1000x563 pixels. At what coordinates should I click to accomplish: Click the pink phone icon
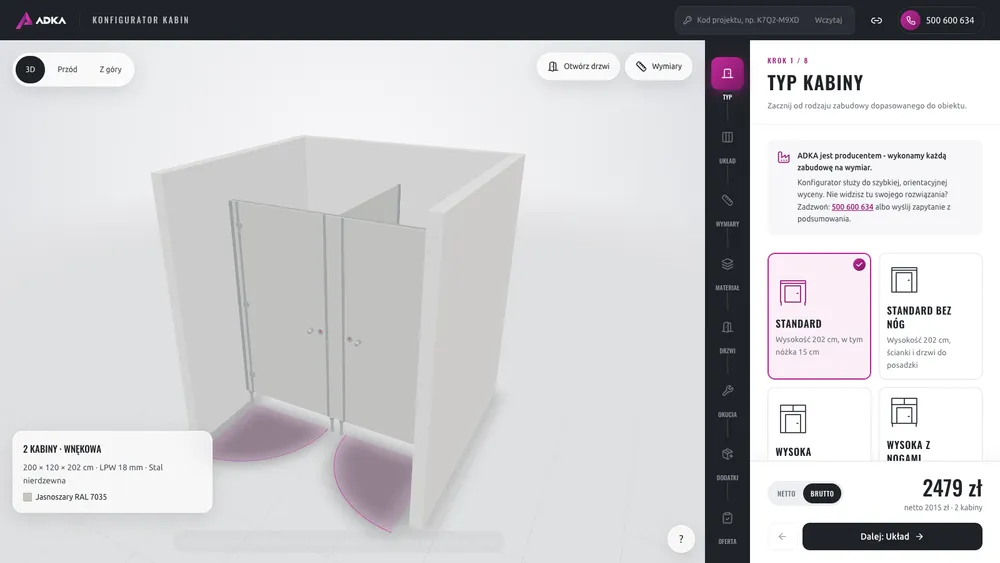(x=910, y=20)
